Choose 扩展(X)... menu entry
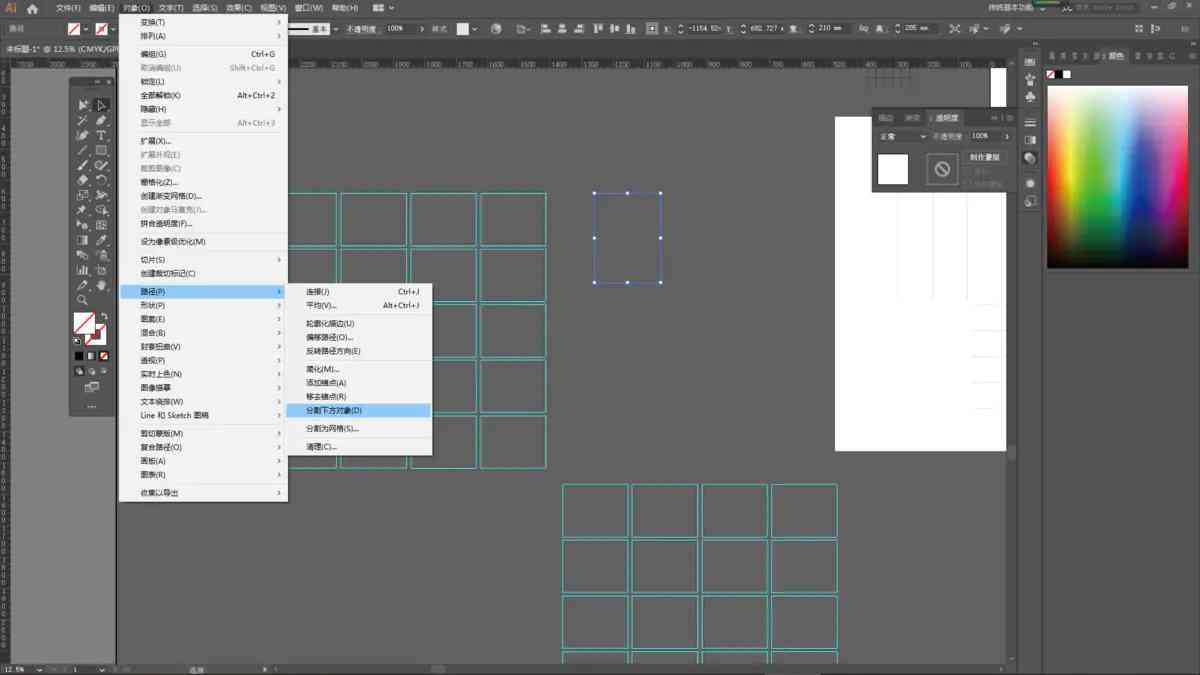The height and width of the screenshot is (675, 1200). (203, 141)
